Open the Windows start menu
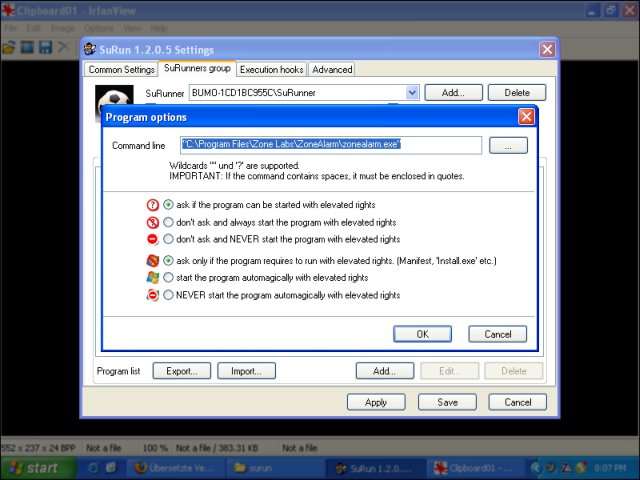This screenshot has height=480, width=640. click(x=38, y=468)
